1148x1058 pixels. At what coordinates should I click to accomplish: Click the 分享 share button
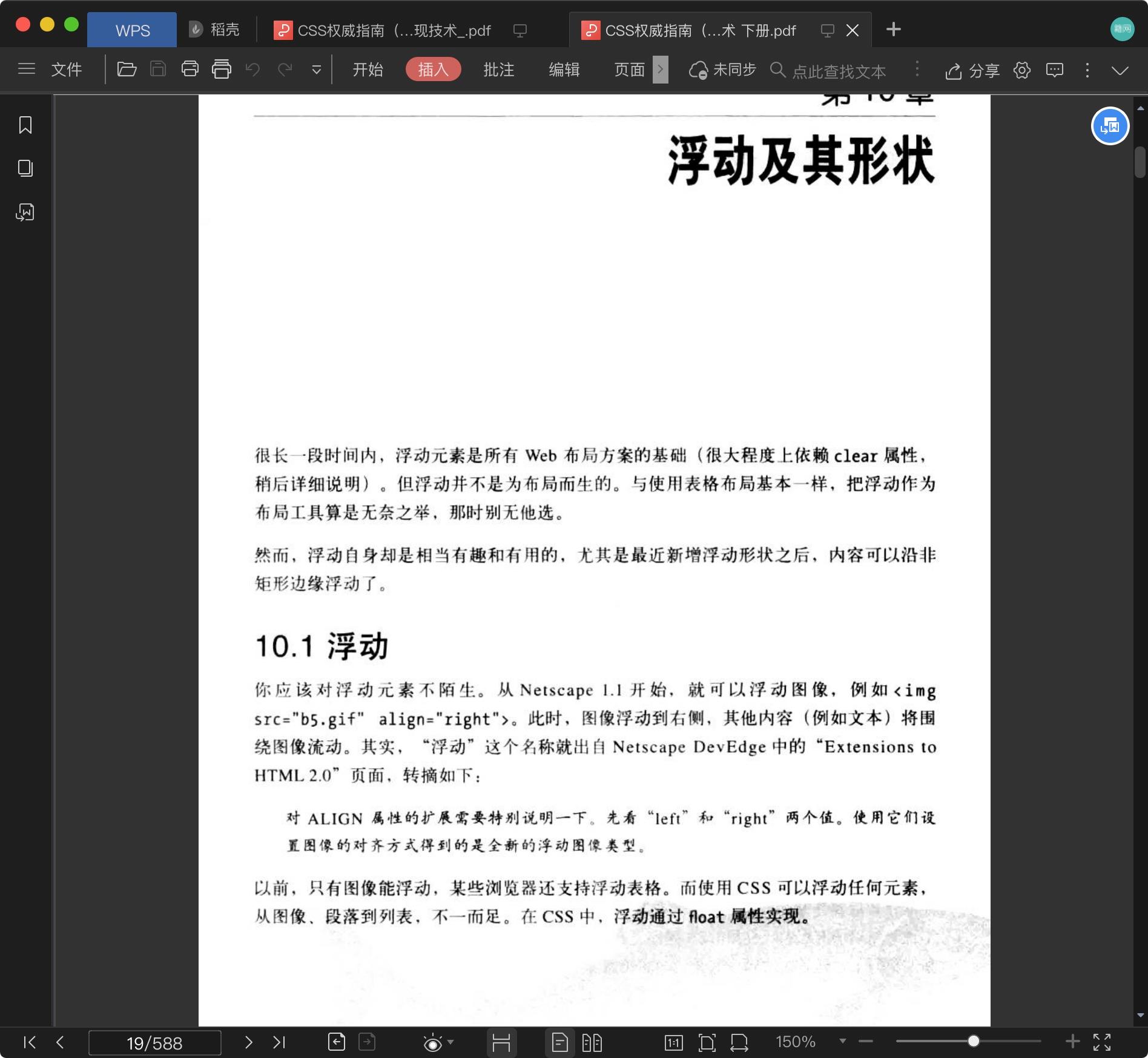(972, 70)
